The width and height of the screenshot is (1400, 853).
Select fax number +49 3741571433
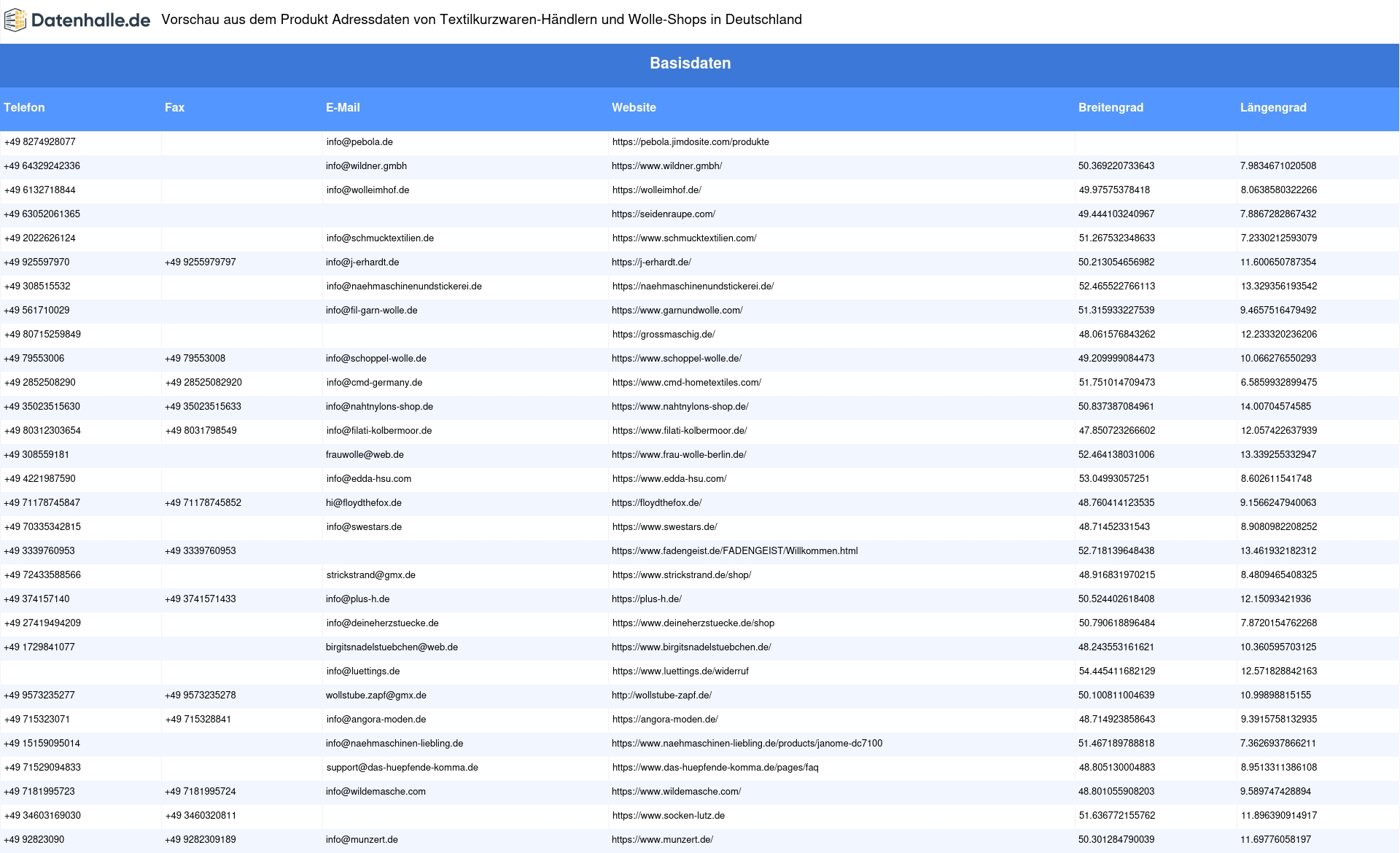[x=201, y=599]
